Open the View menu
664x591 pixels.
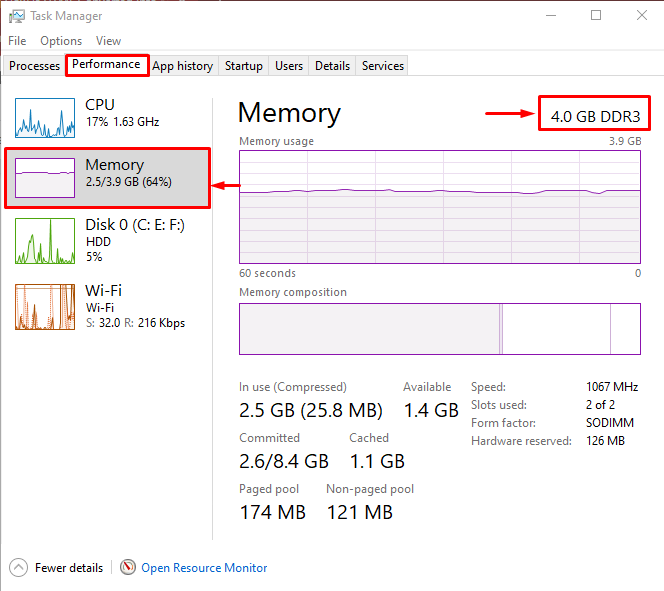(x=108, y=41)
